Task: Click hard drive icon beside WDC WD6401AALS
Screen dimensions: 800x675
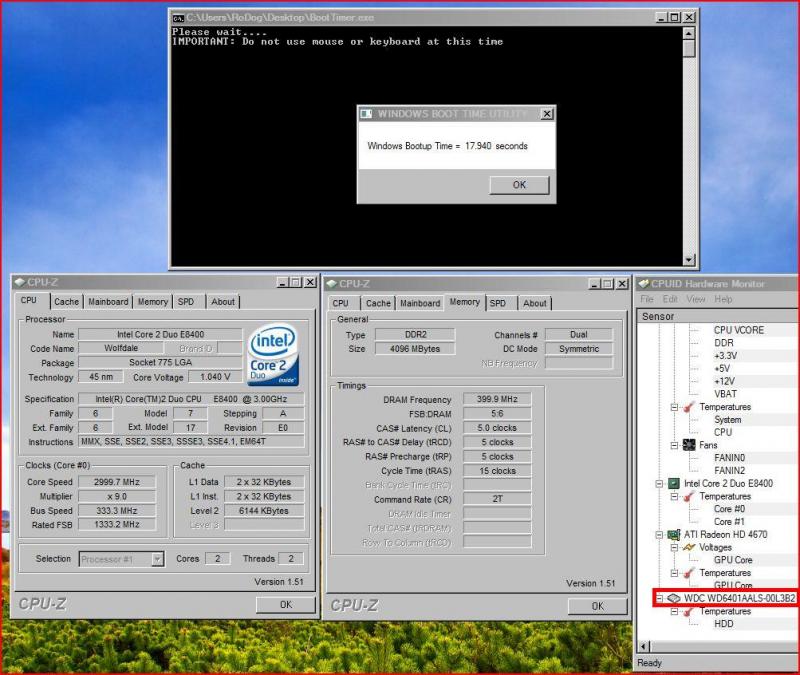Action: (x=673, y=598)
